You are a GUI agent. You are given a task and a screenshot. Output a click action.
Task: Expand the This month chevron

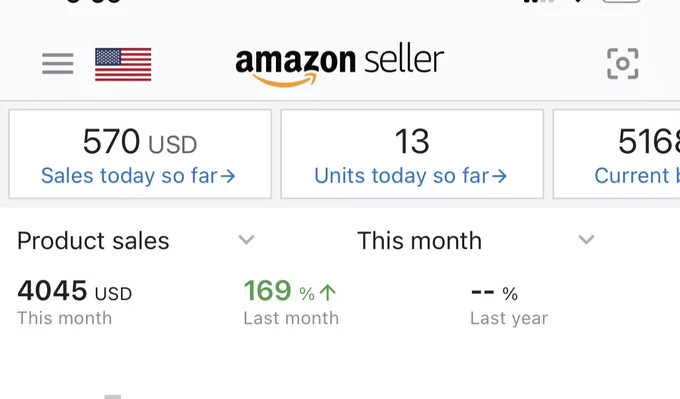click(x=586, y=239)
